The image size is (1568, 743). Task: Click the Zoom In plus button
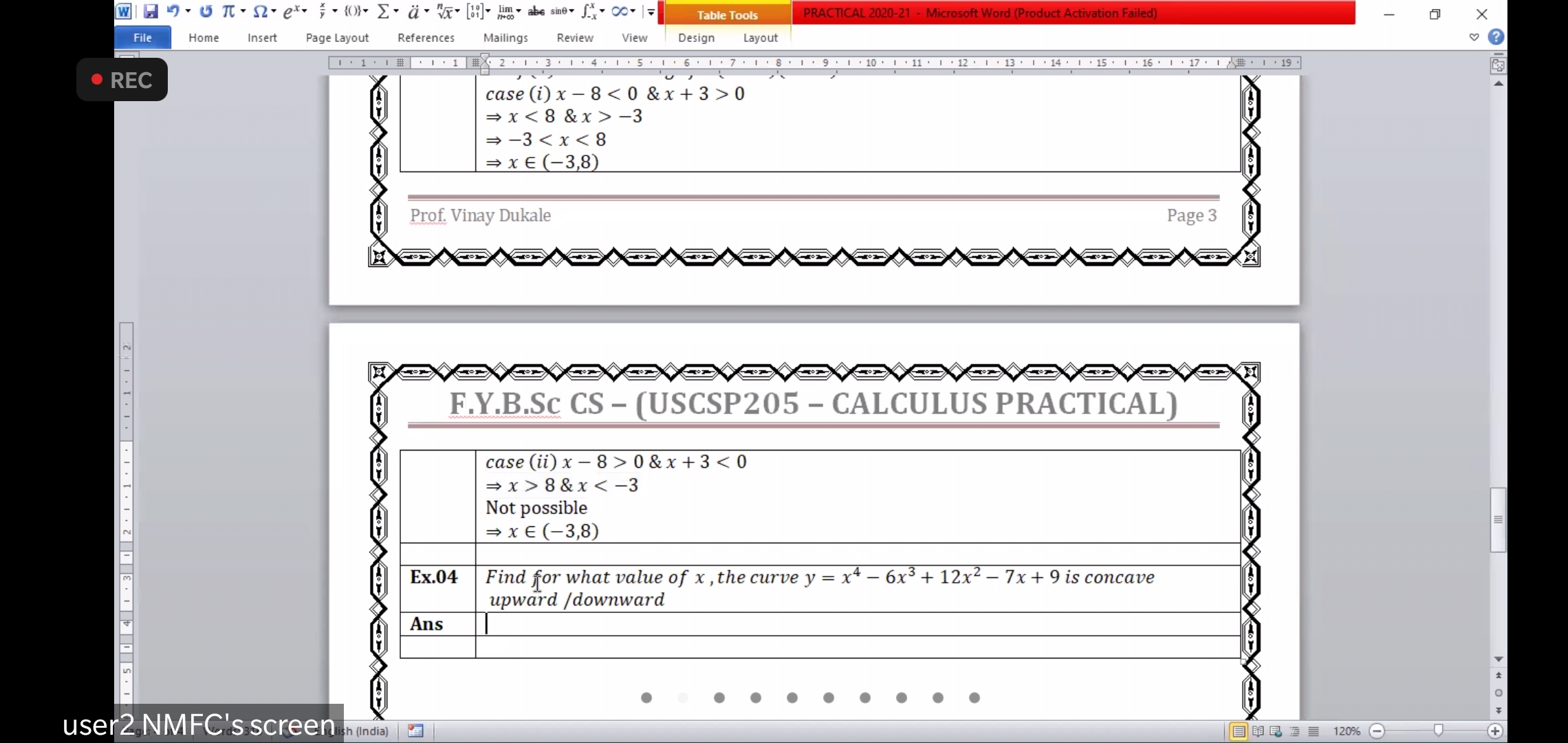1494,731
